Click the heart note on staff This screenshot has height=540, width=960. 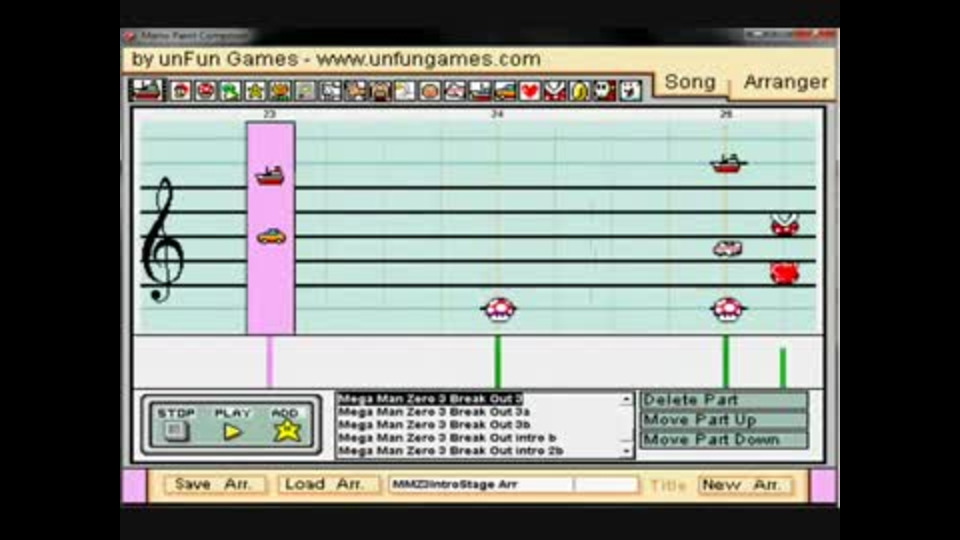point(785,273)
